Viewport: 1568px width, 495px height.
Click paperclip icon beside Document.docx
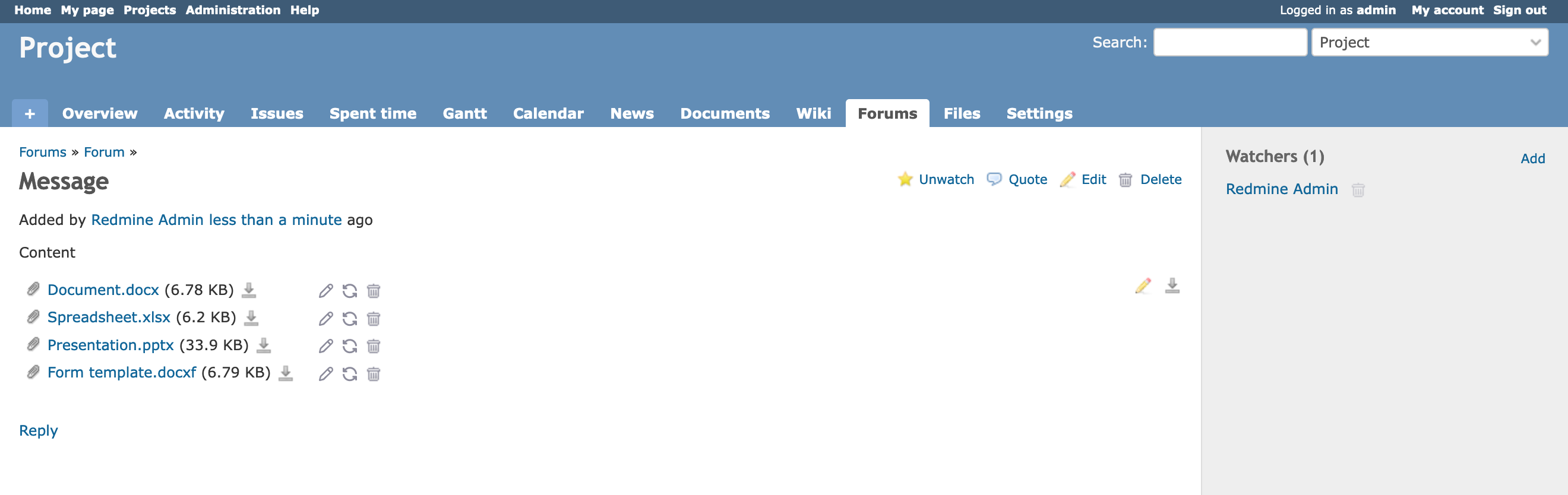33,289
